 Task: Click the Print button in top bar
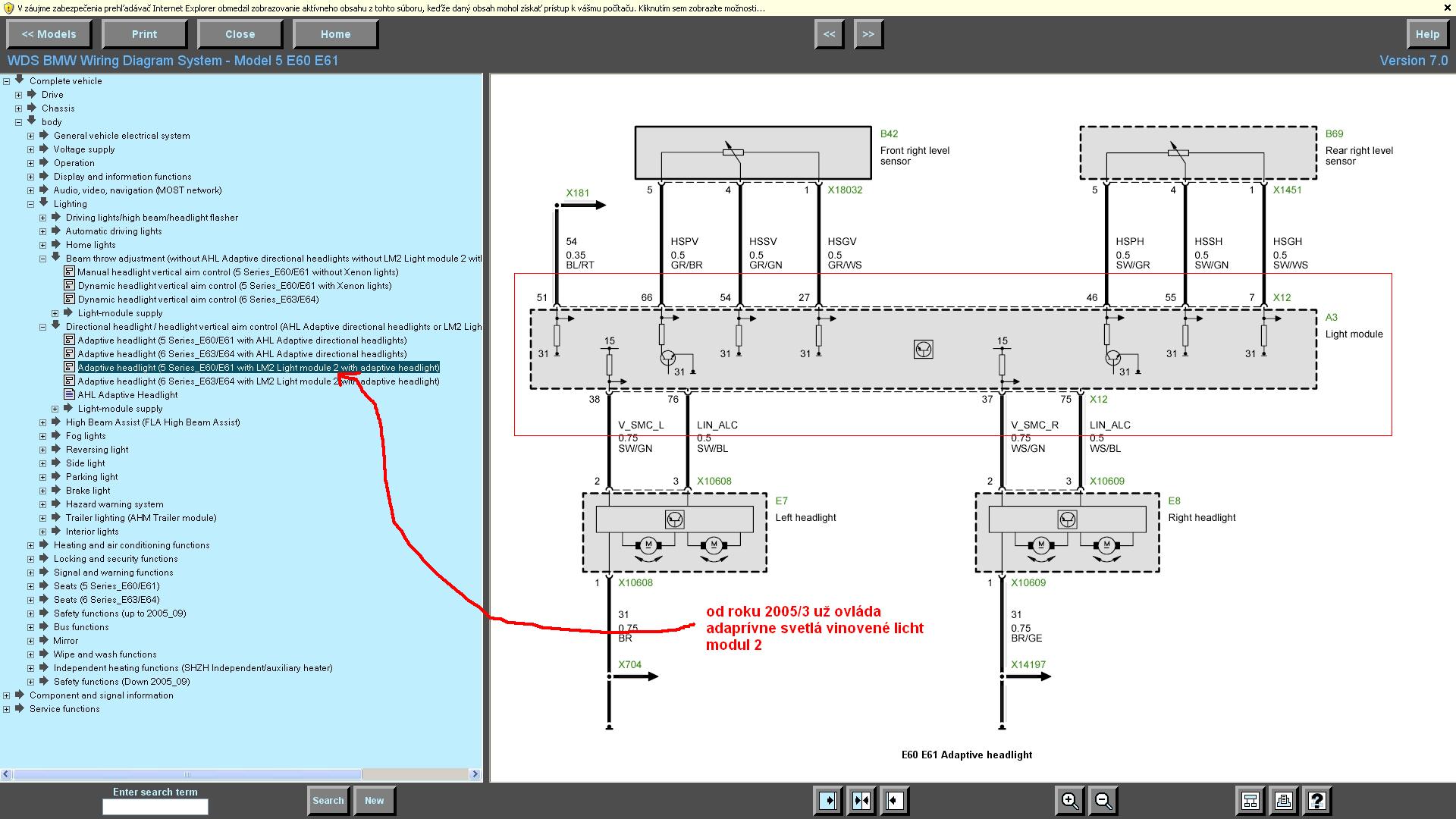point(145,34)
